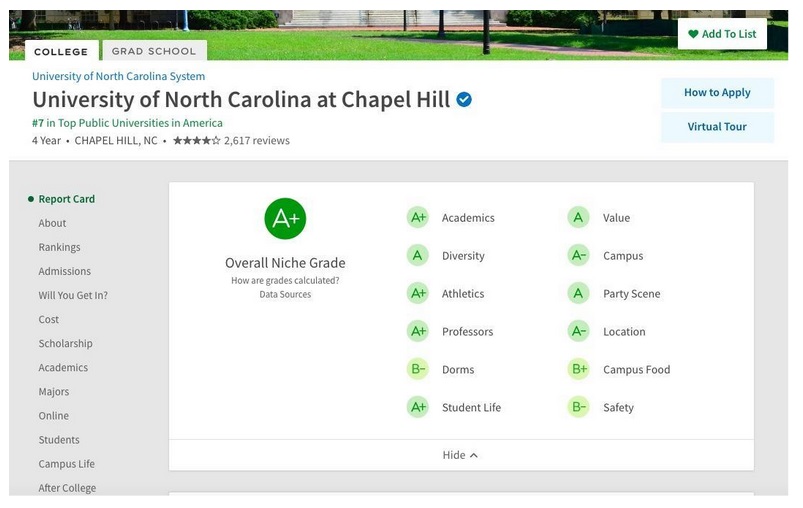Click the star rating next to reviews

click(196, 141)
